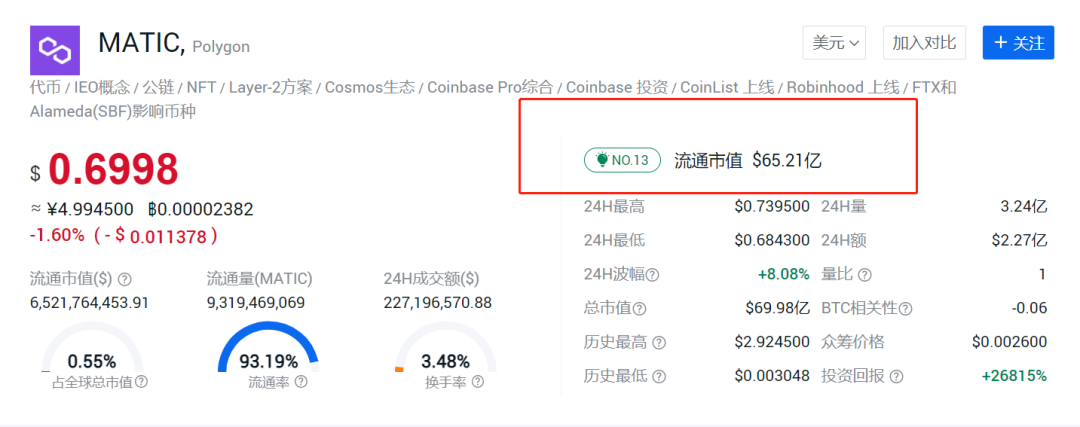Open the 美元 currency dropdown
Image resolution: width=1080 pixels, height=427 pixels.
(834, 43)
